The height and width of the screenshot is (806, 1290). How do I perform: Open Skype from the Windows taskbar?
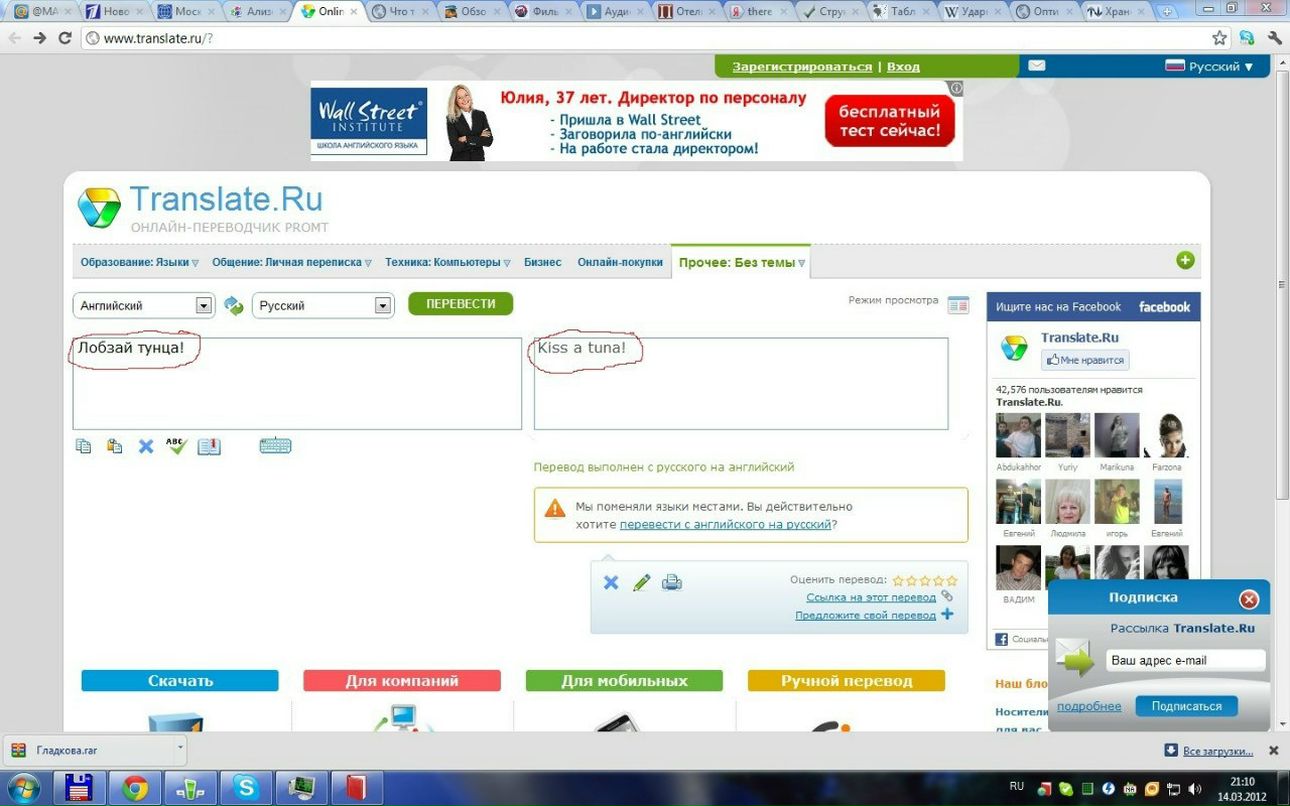tap(246, 788)
